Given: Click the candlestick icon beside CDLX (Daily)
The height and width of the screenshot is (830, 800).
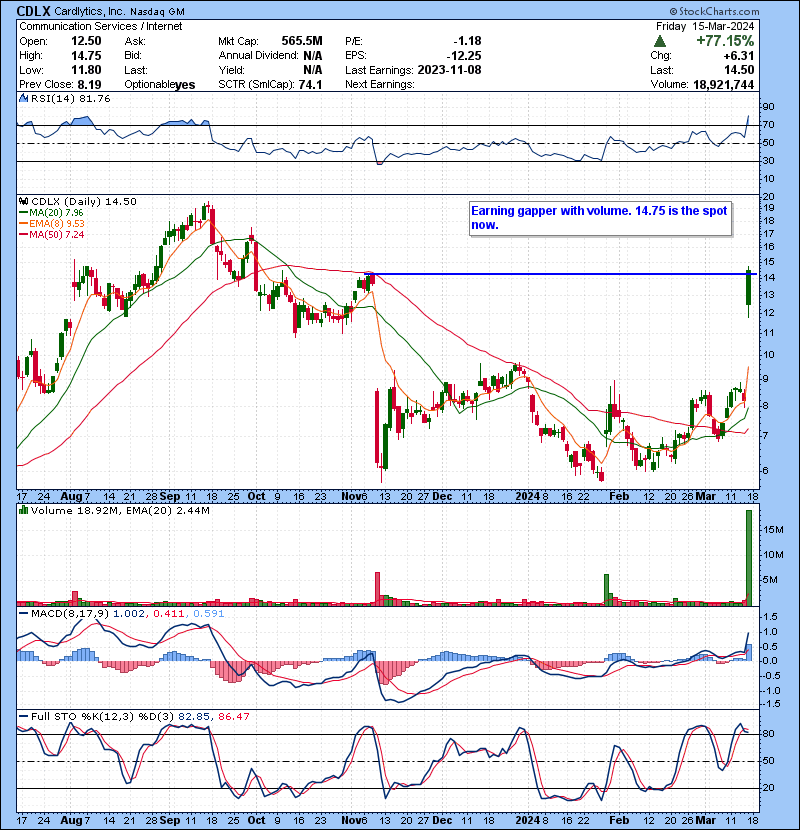Looking at the screenshot, I should coord(23,201).
